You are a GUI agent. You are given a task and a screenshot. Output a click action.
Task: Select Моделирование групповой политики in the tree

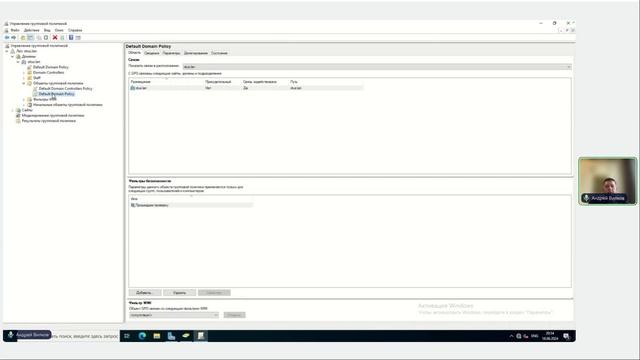pos(53,116)
